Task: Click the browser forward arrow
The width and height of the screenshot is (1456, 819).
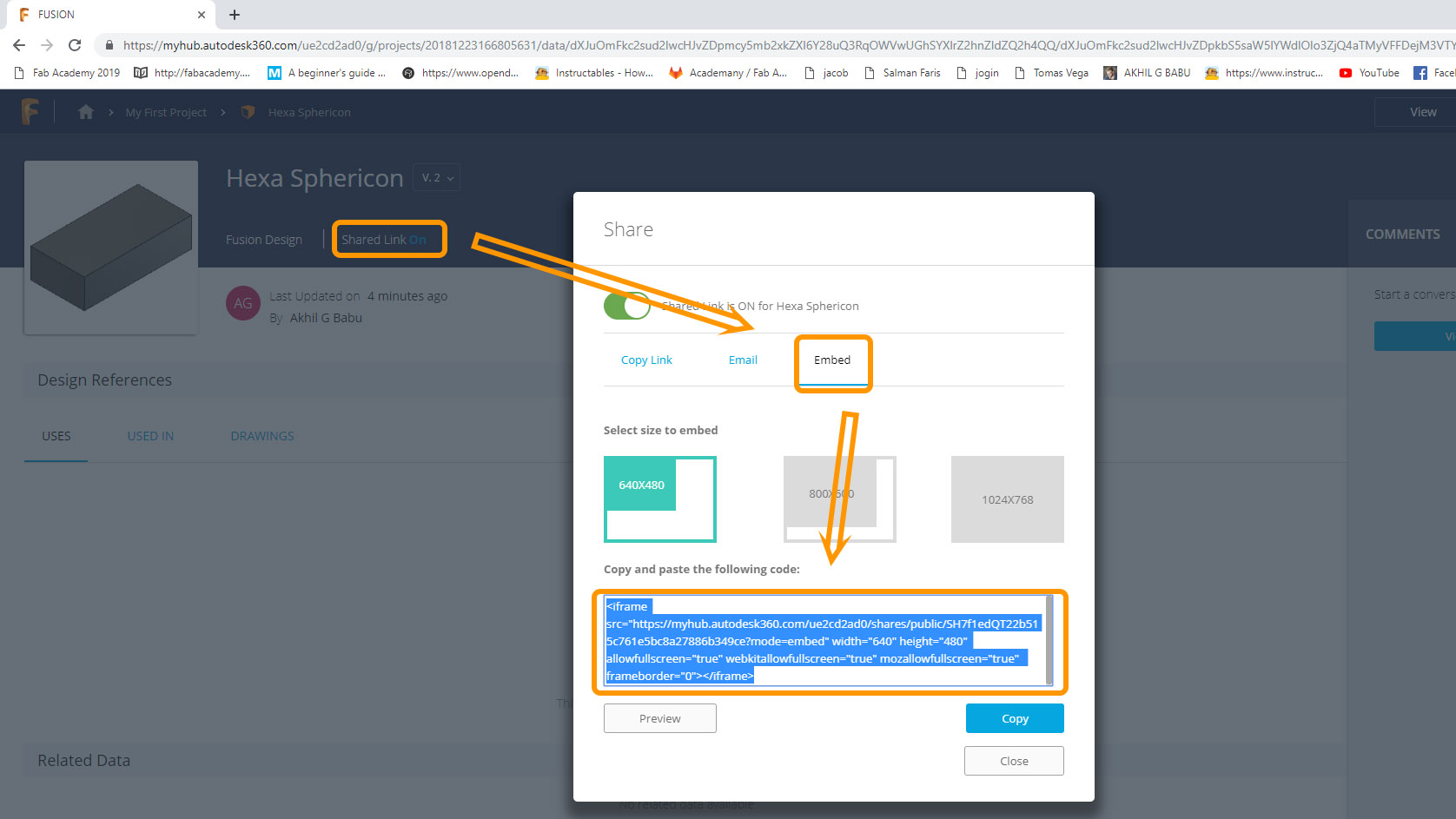Action: click(x=47, y=45)
